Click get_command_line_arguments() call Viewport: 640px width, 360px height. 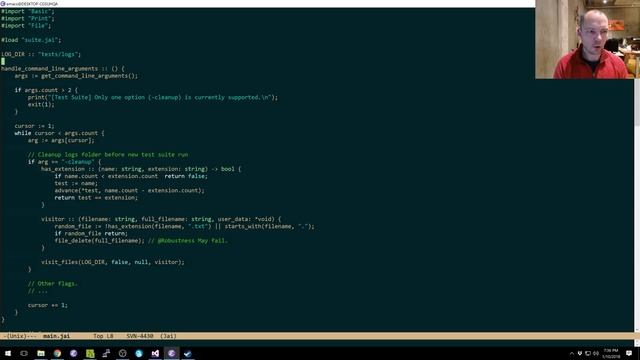89,76
